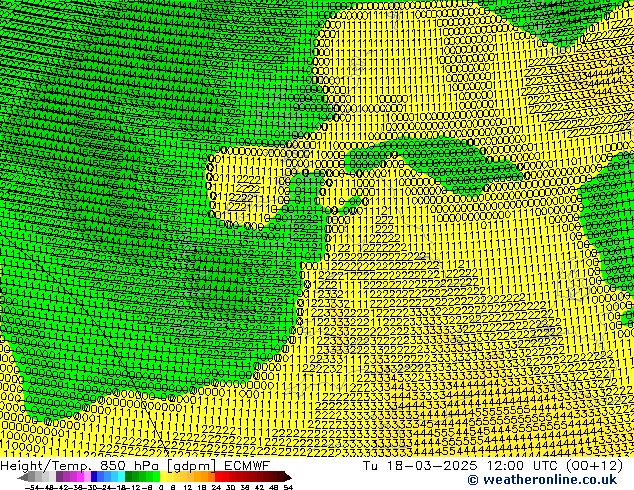Click the bright red legend segment just above 24

[218, 477]
